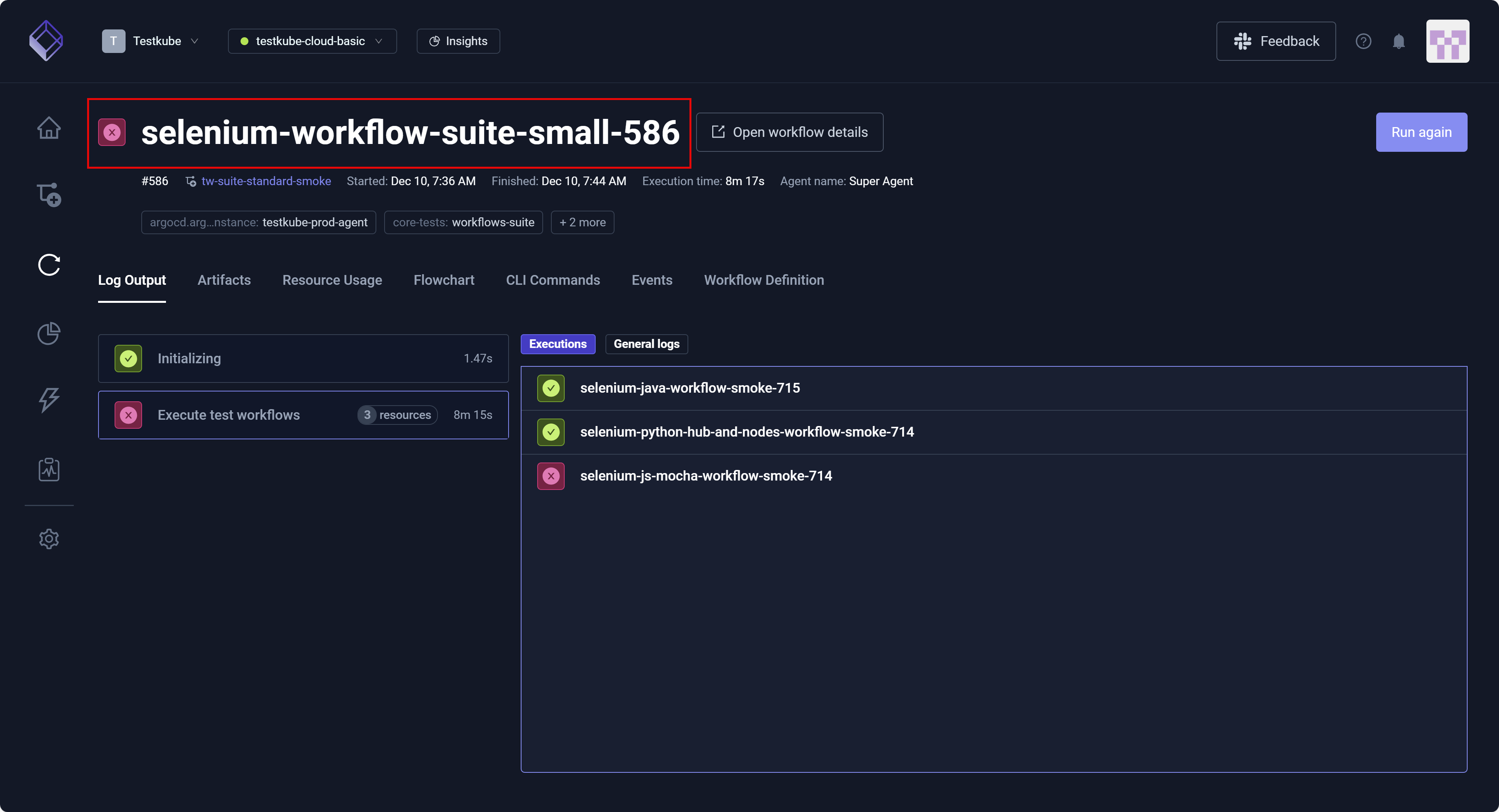Switch to the Executions log view

coord(558,344)
